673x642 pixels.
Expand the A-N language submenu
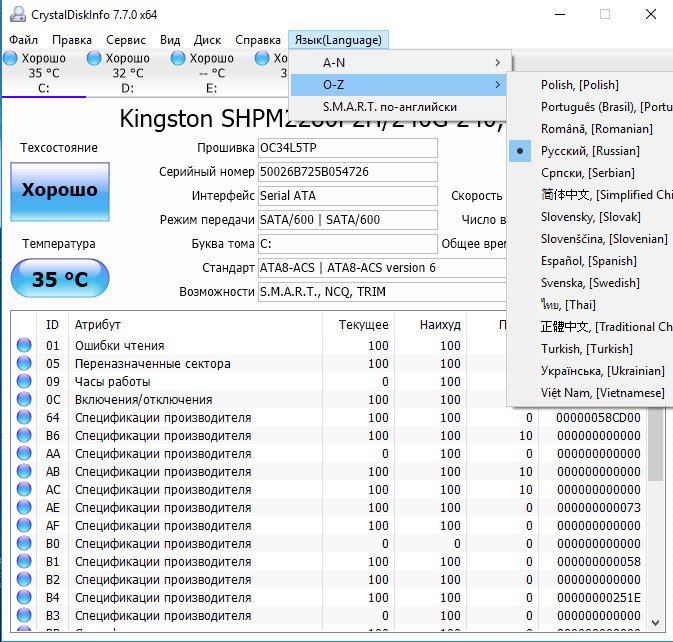[x=398, y=63]
